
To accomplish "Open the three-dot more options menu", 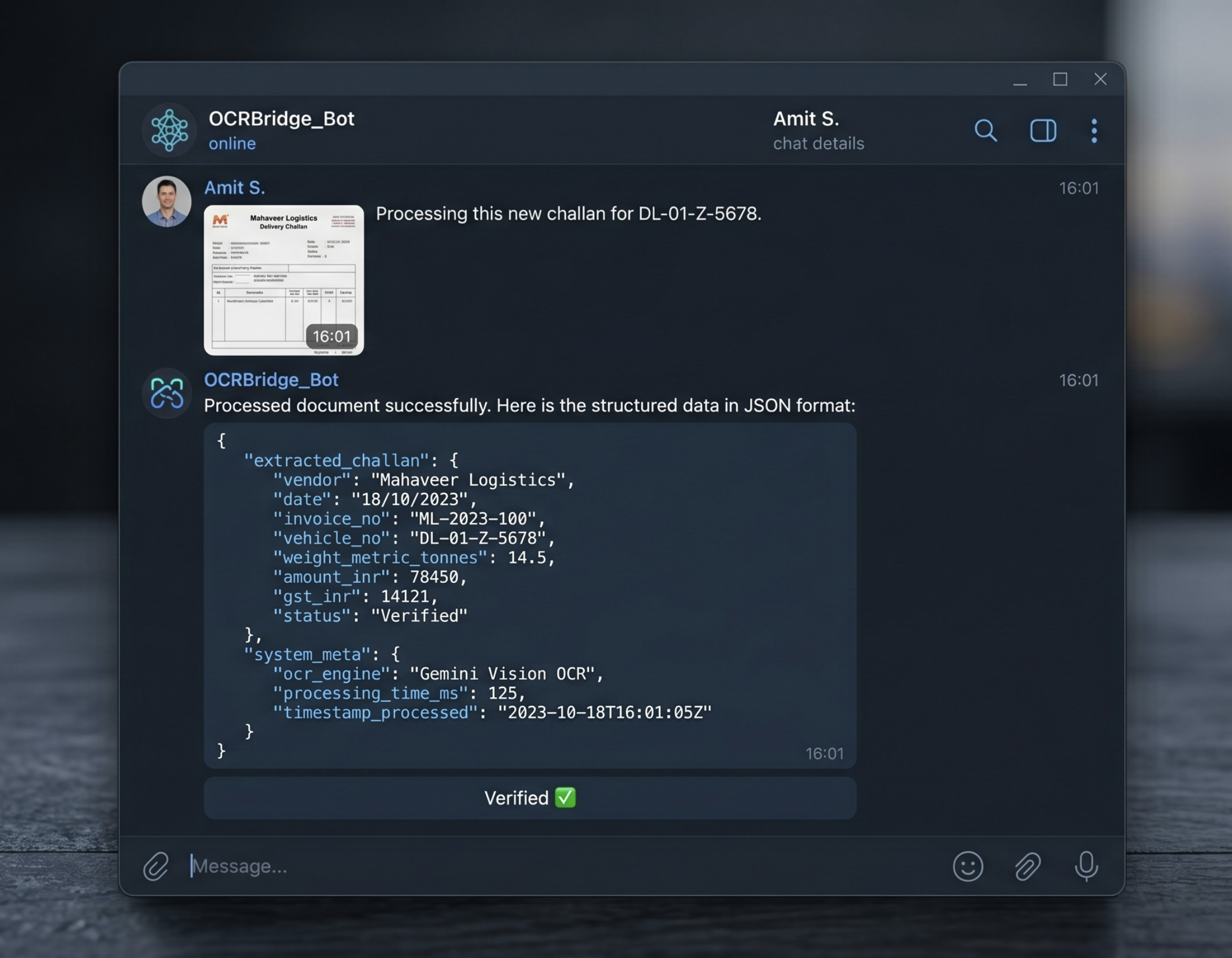I will tap(1094, 130).
